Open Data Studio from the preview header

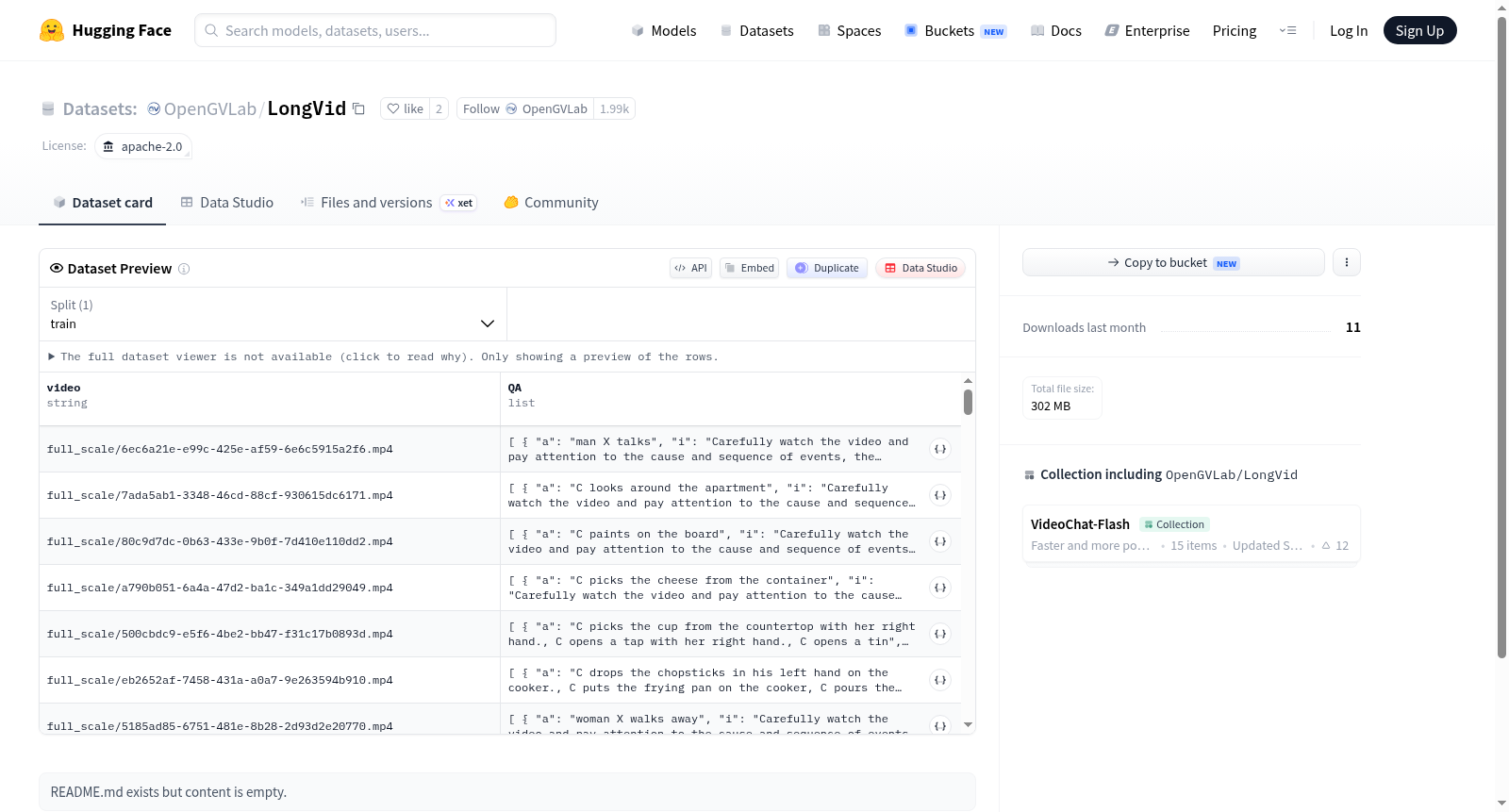tap(920, 268)
